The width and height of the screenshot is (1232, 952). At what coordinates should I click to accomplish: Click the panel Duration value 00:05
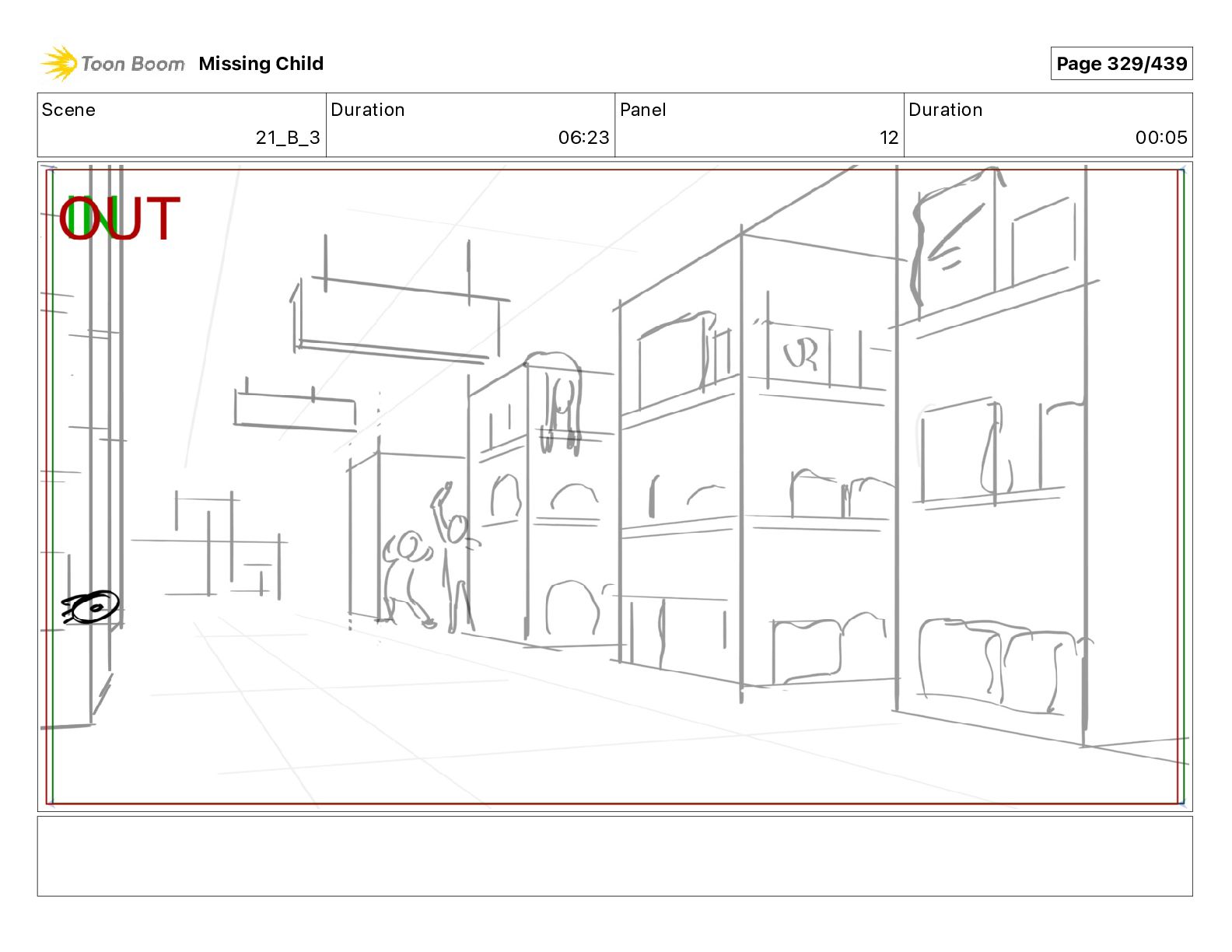tap(1161, 138)
